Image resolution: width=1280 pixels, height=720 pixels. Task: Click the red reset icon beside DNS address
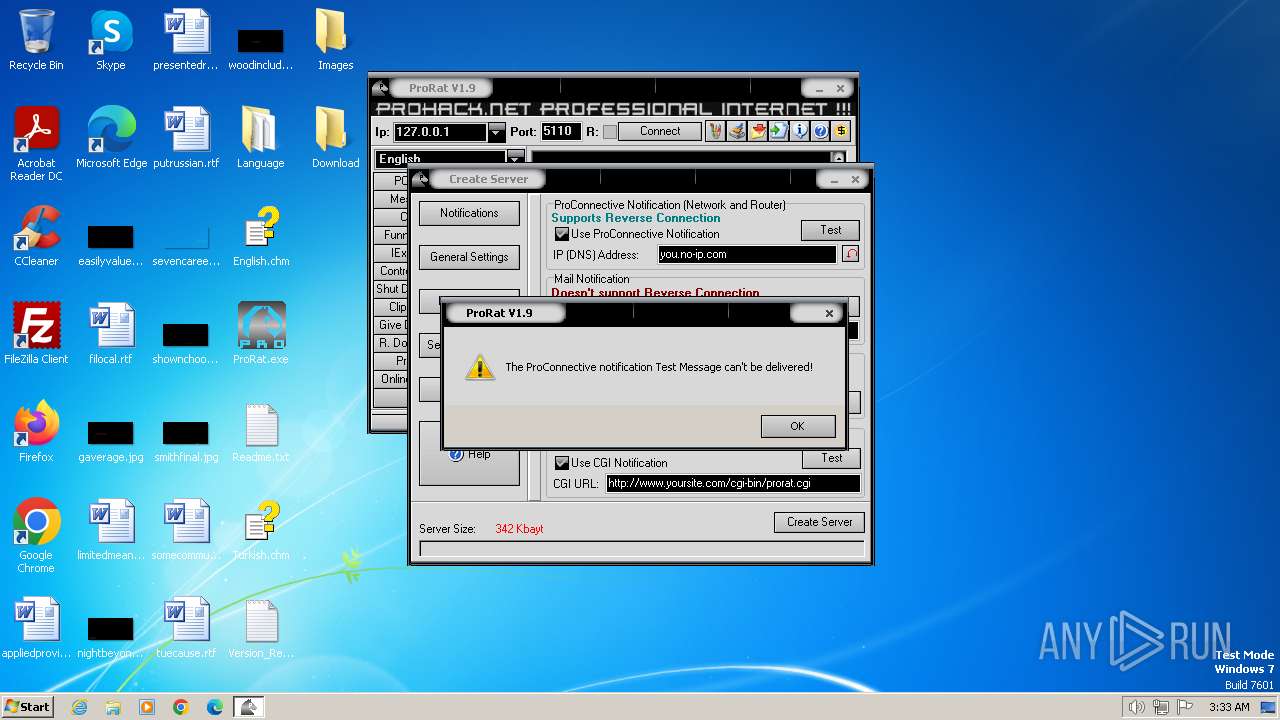(850, 254)
